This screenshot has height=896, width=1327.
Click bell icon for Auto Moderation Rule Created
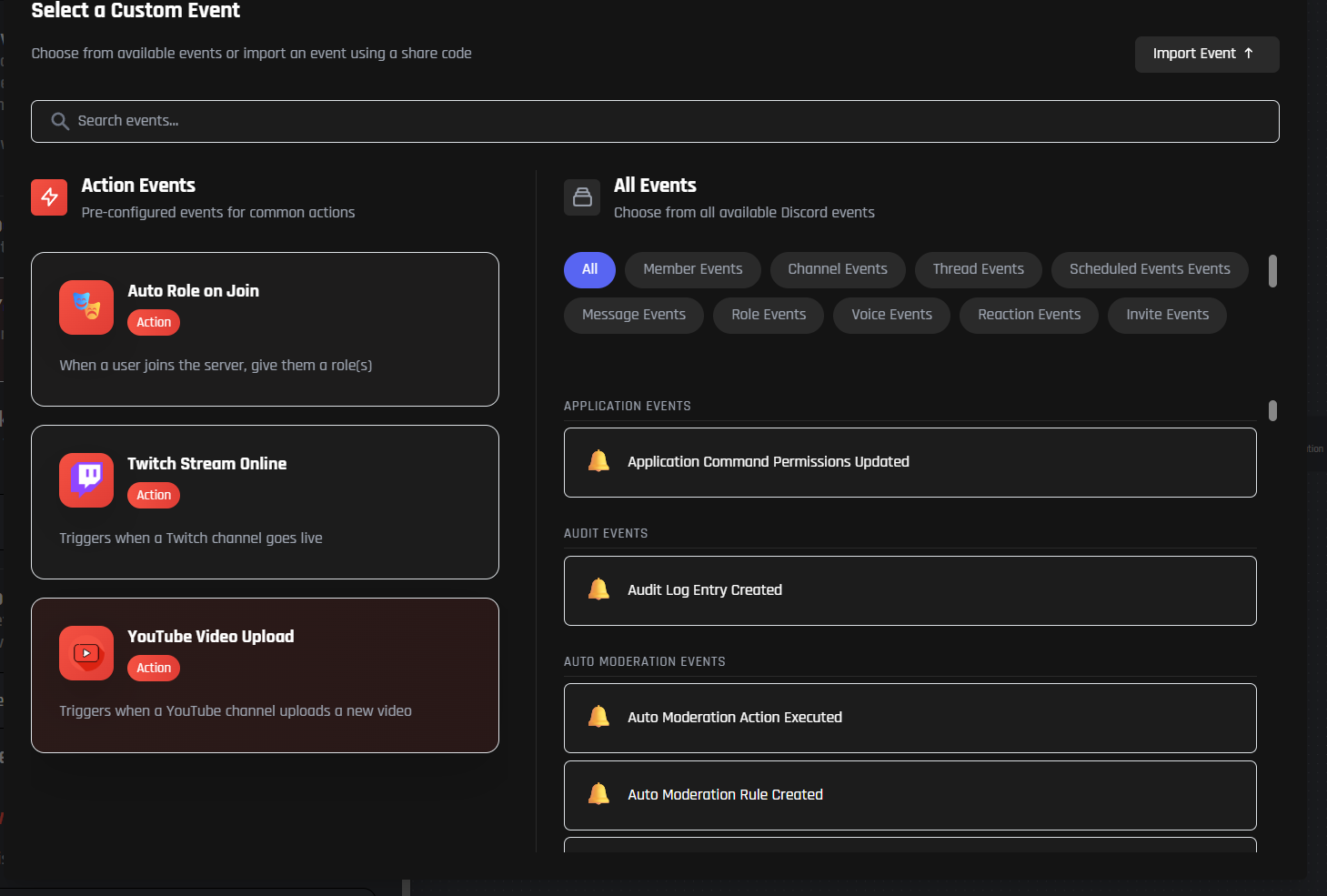[598, 794]
